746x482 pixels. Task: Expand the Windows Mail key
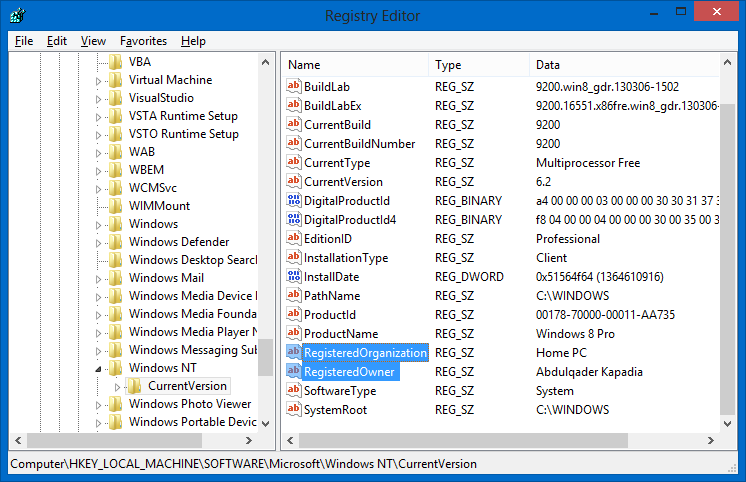pos(98,279)
